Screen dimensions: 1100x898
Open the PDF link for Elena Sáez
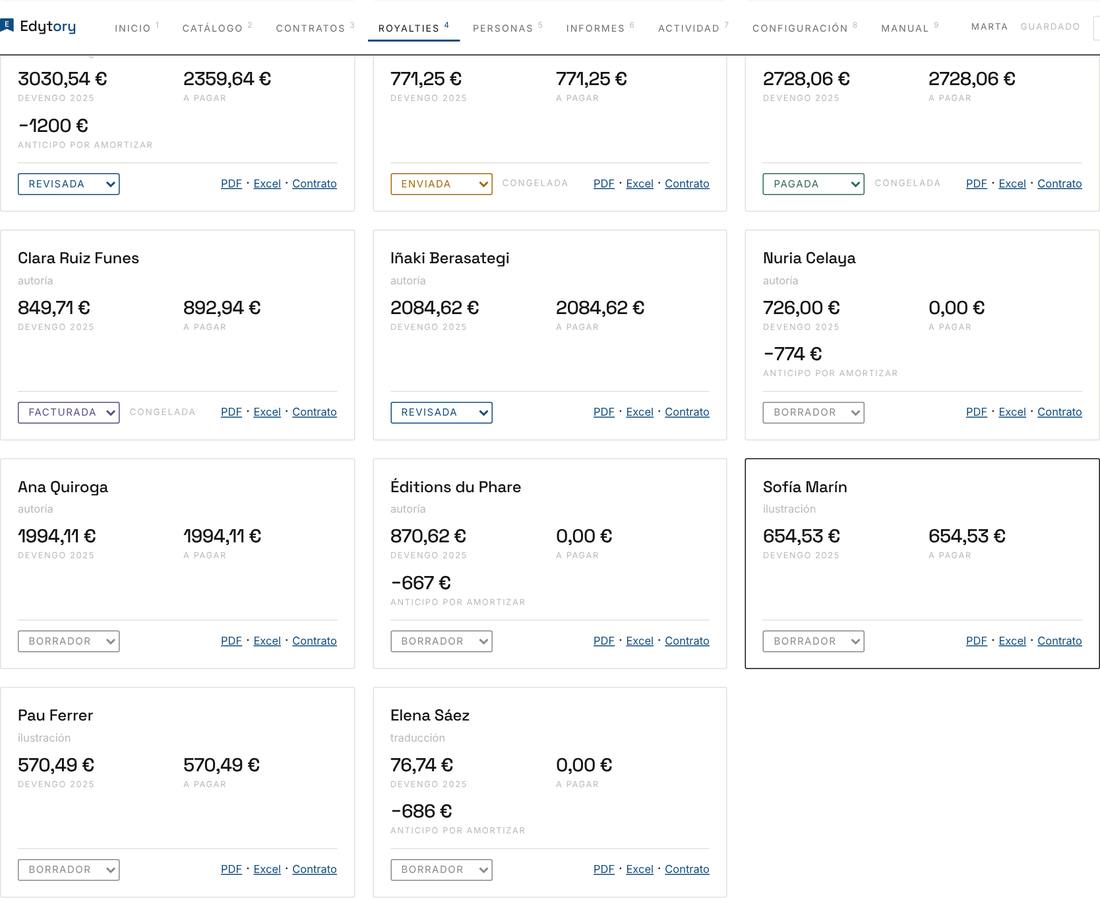coord(603,869)
